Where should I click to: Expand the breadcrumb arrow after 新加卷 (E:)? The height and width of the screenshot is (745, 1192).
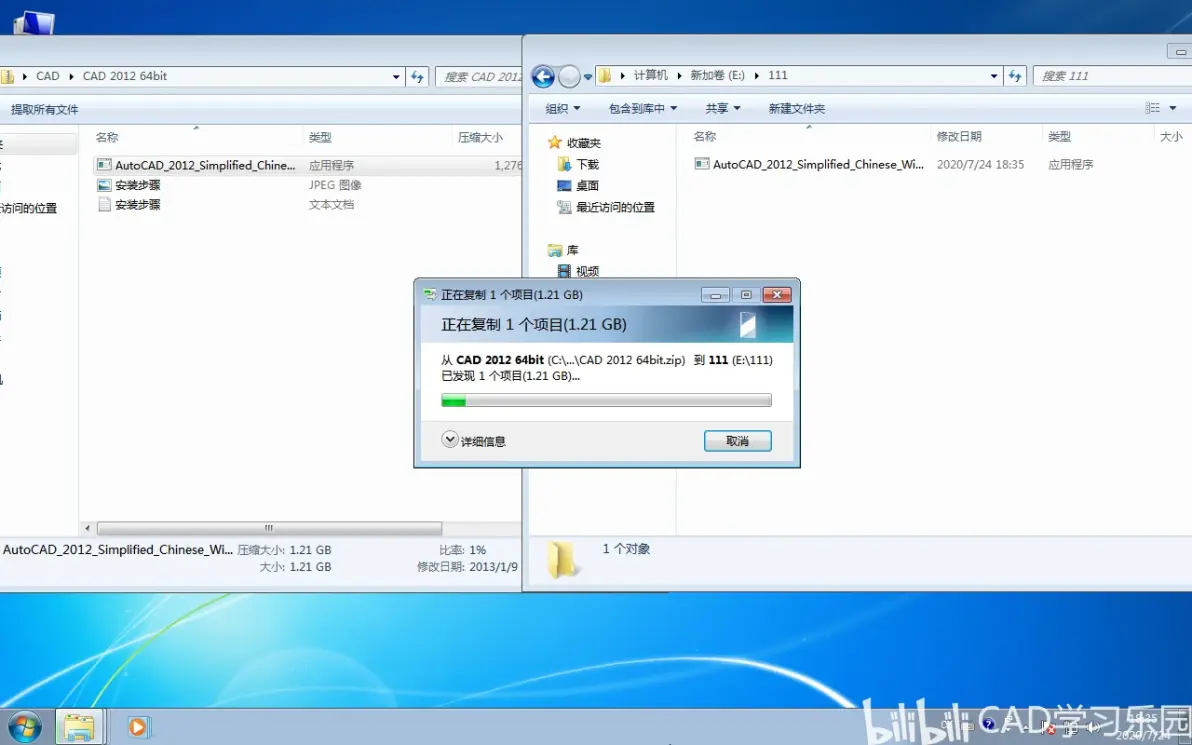[x=757, y=75]
